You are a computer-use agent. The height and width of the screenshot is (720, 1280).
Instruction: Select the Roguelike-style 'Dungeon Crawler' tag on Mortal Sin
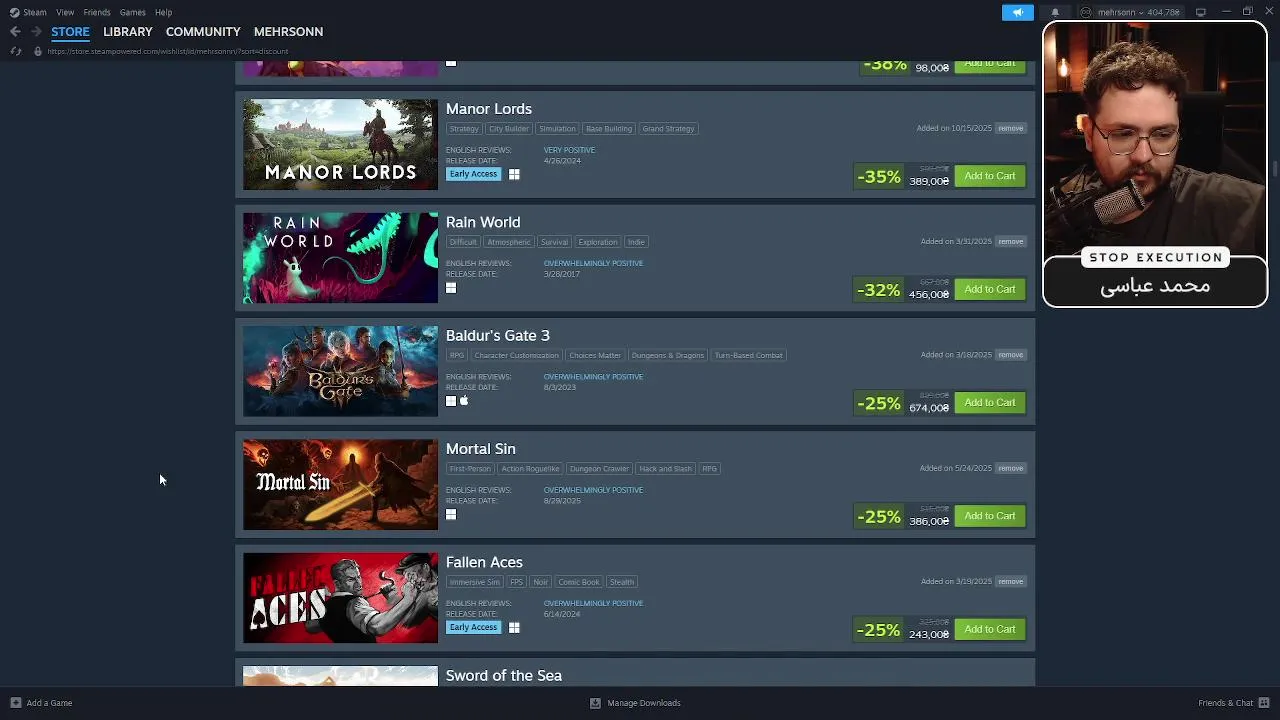tap(599, 468)
